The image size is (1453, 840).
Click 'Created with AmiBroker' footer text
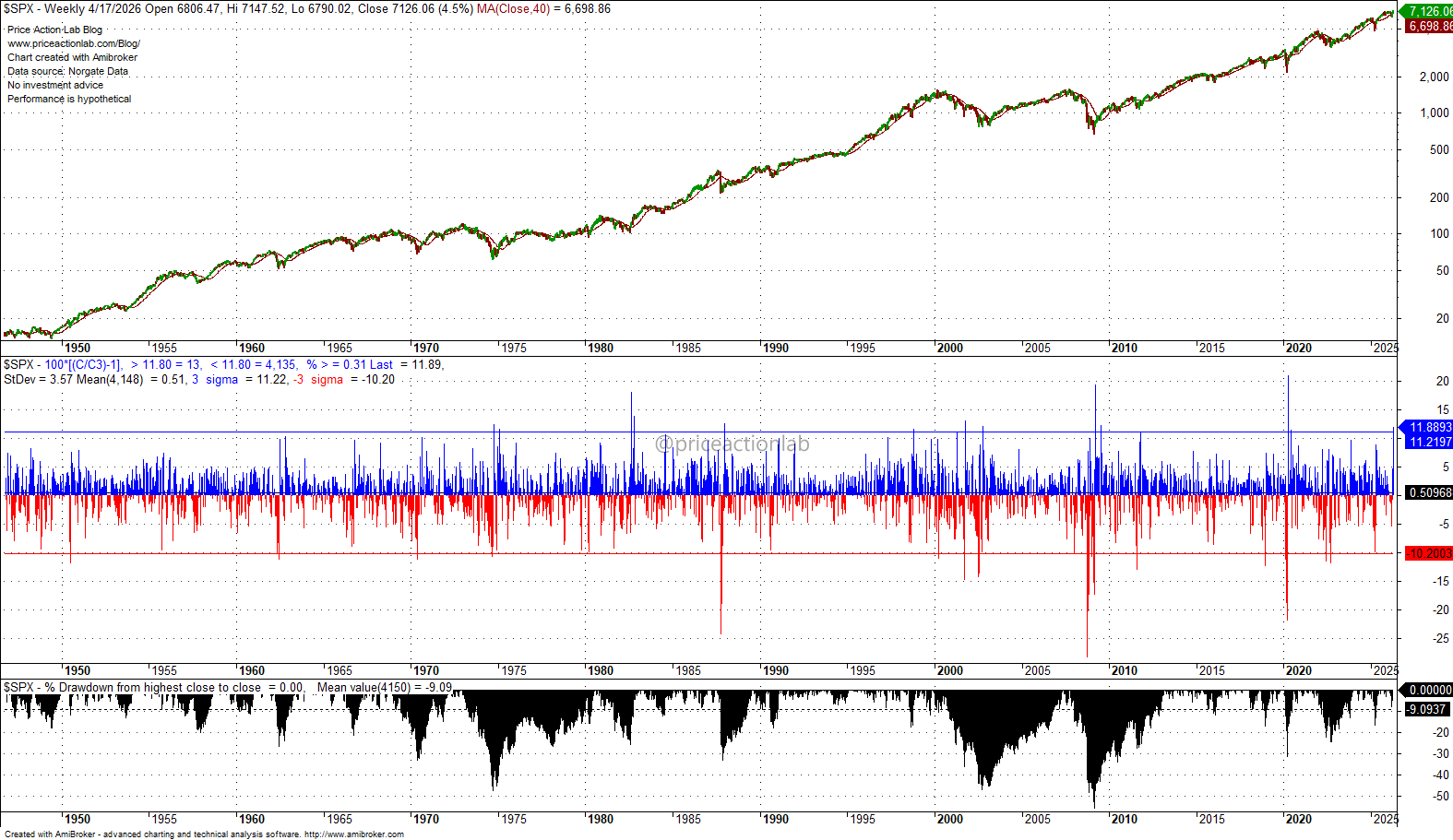pos(51,834)
